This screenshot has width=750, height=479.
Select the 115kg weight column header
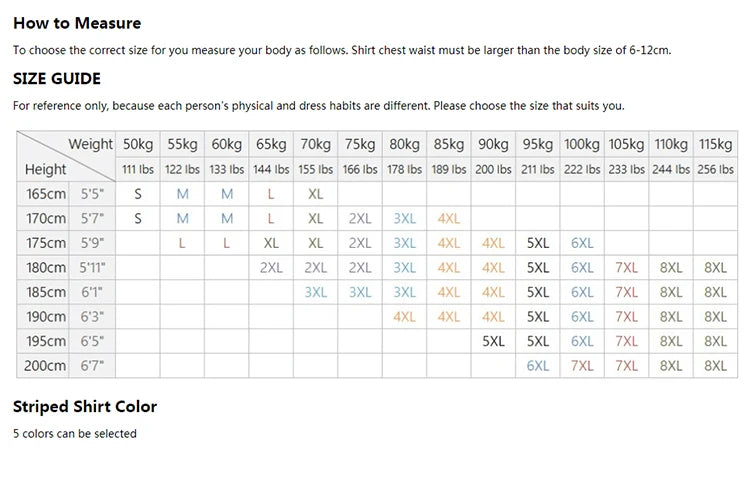click(715, 144)
